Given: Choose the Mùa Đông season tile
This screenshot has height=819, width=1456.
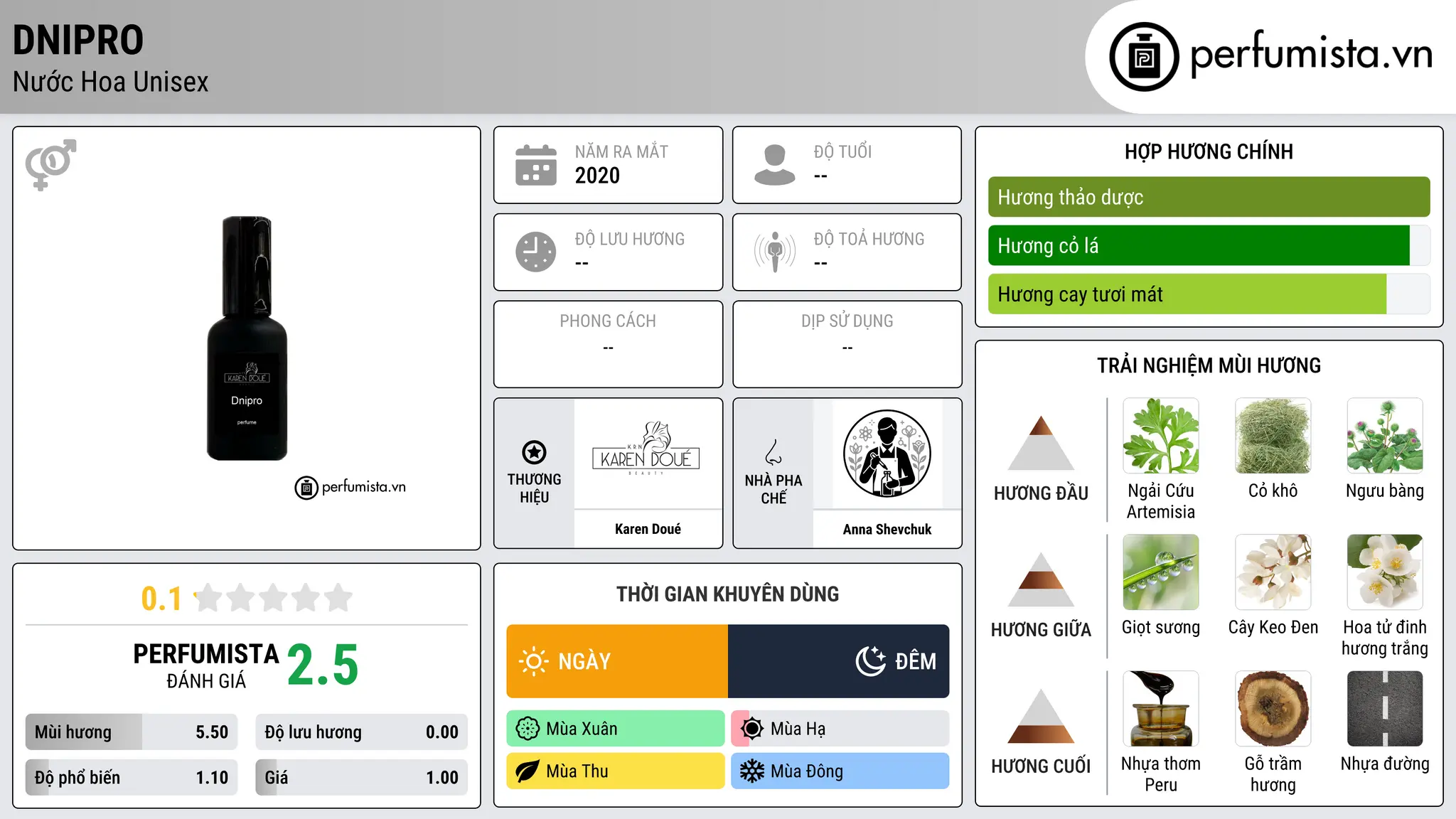Looking at the screenshot, I should [840, 771].
